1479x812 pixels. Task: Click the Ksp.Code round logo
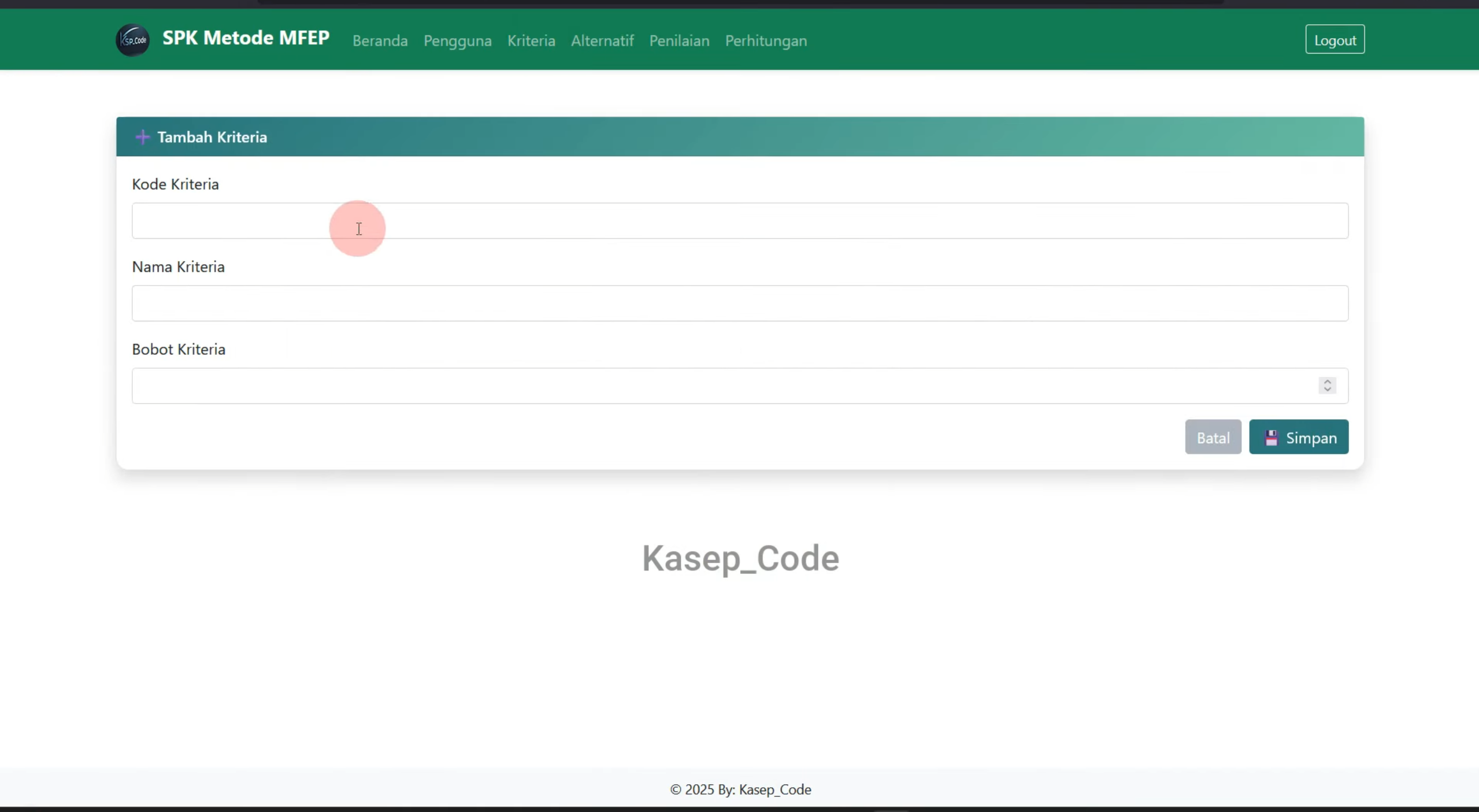[132, 40]
